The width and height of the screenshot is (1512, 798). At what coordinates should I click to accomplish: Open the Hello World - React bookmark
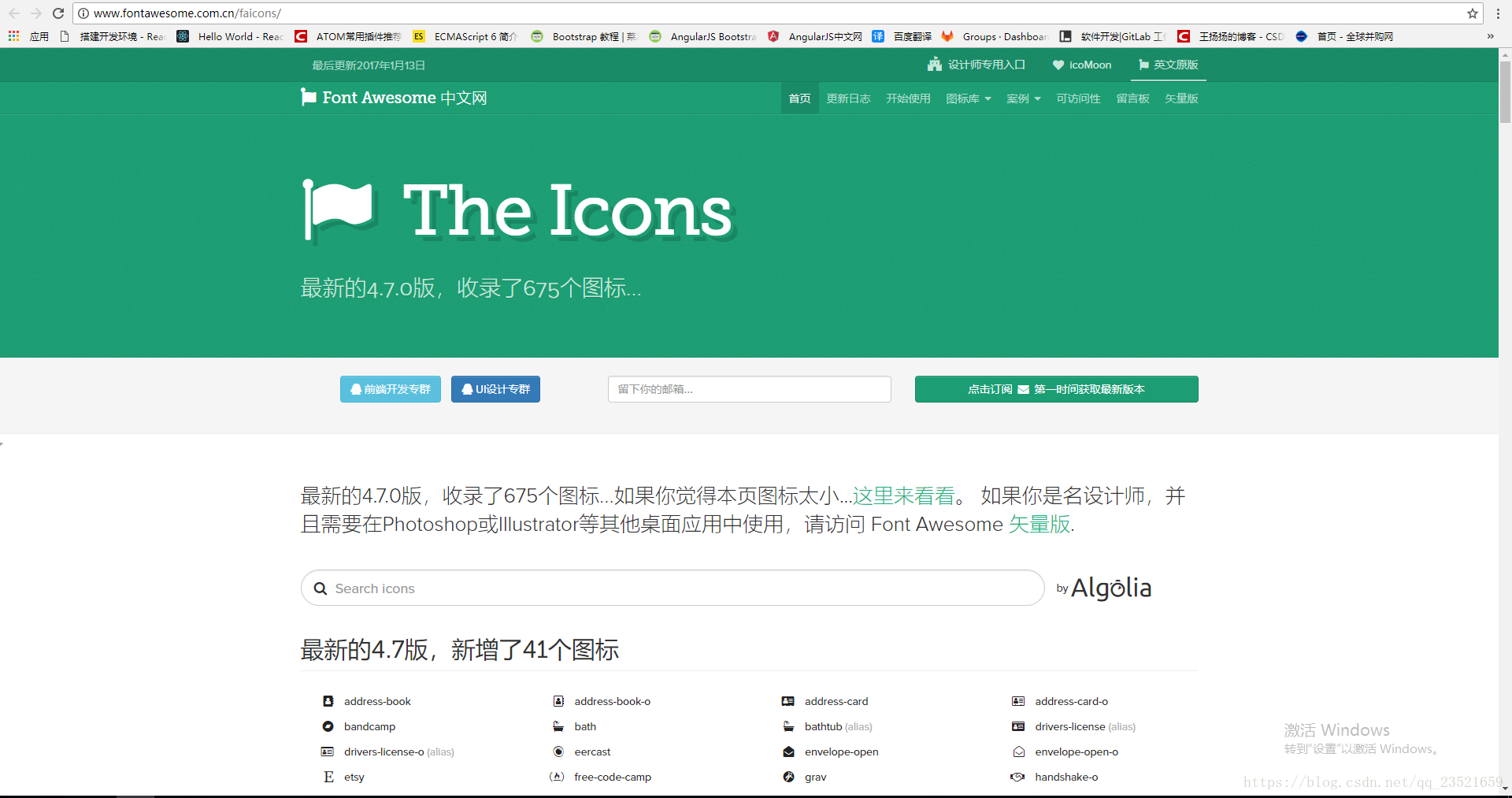(230, 36)
